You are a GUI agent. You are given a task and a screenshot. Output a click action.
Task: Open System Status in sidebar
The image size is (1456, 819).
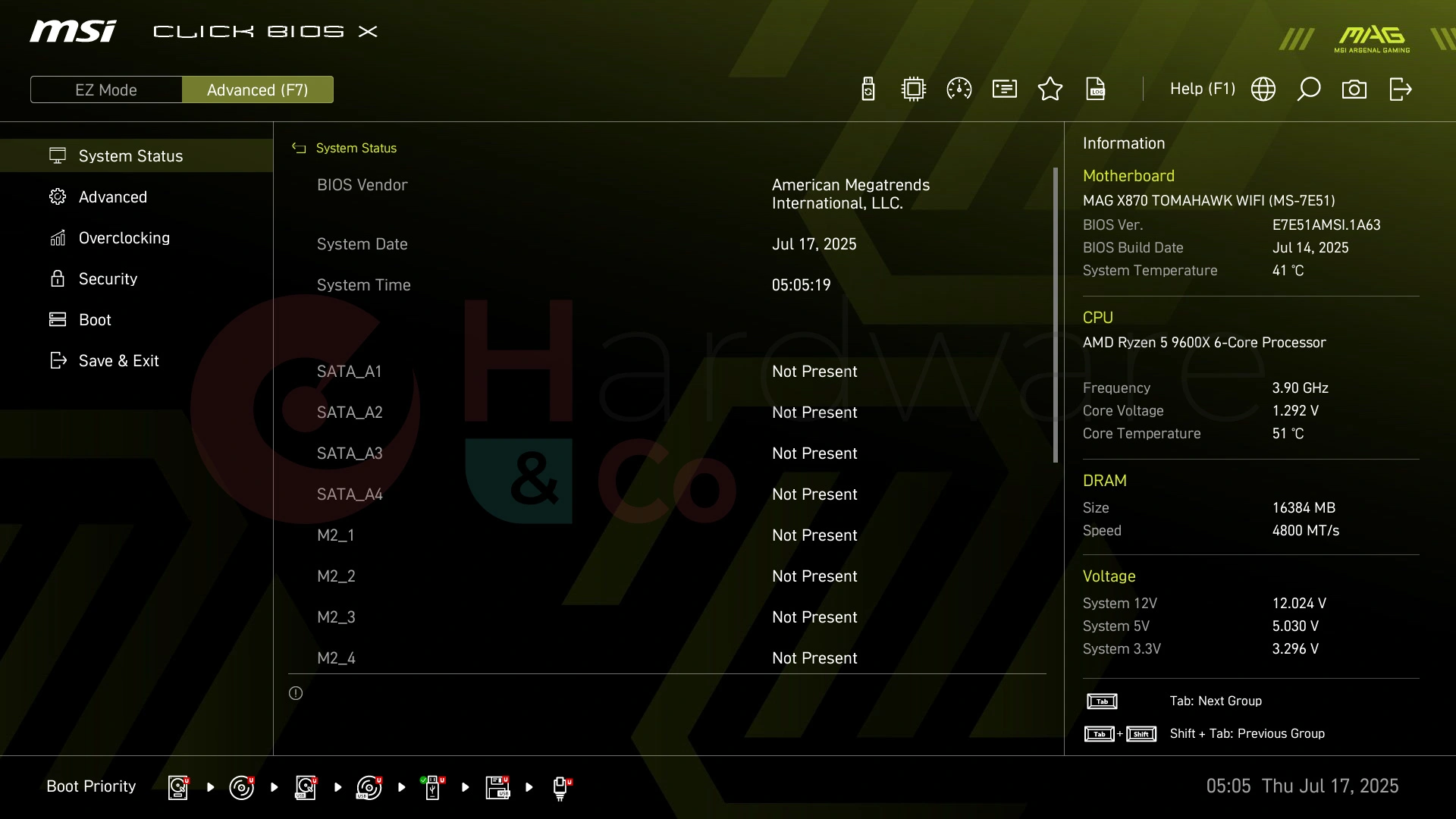click(x=136, y=155)
